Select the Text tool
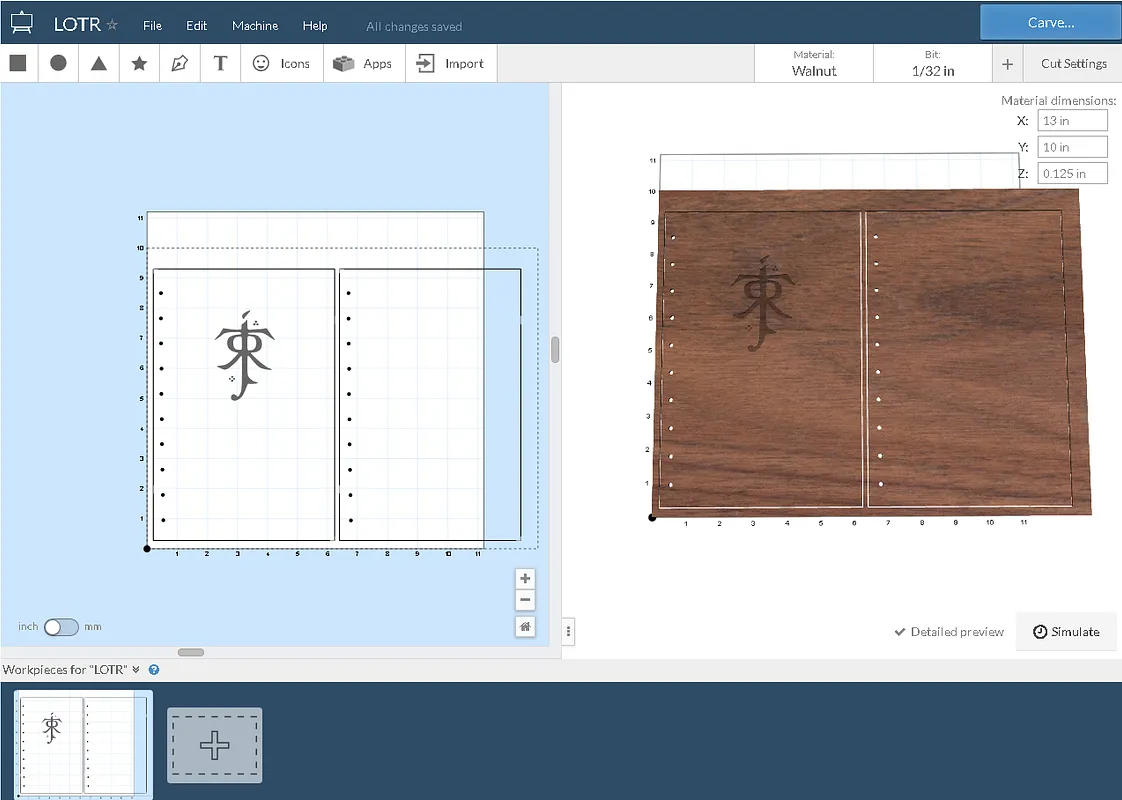 220,63
